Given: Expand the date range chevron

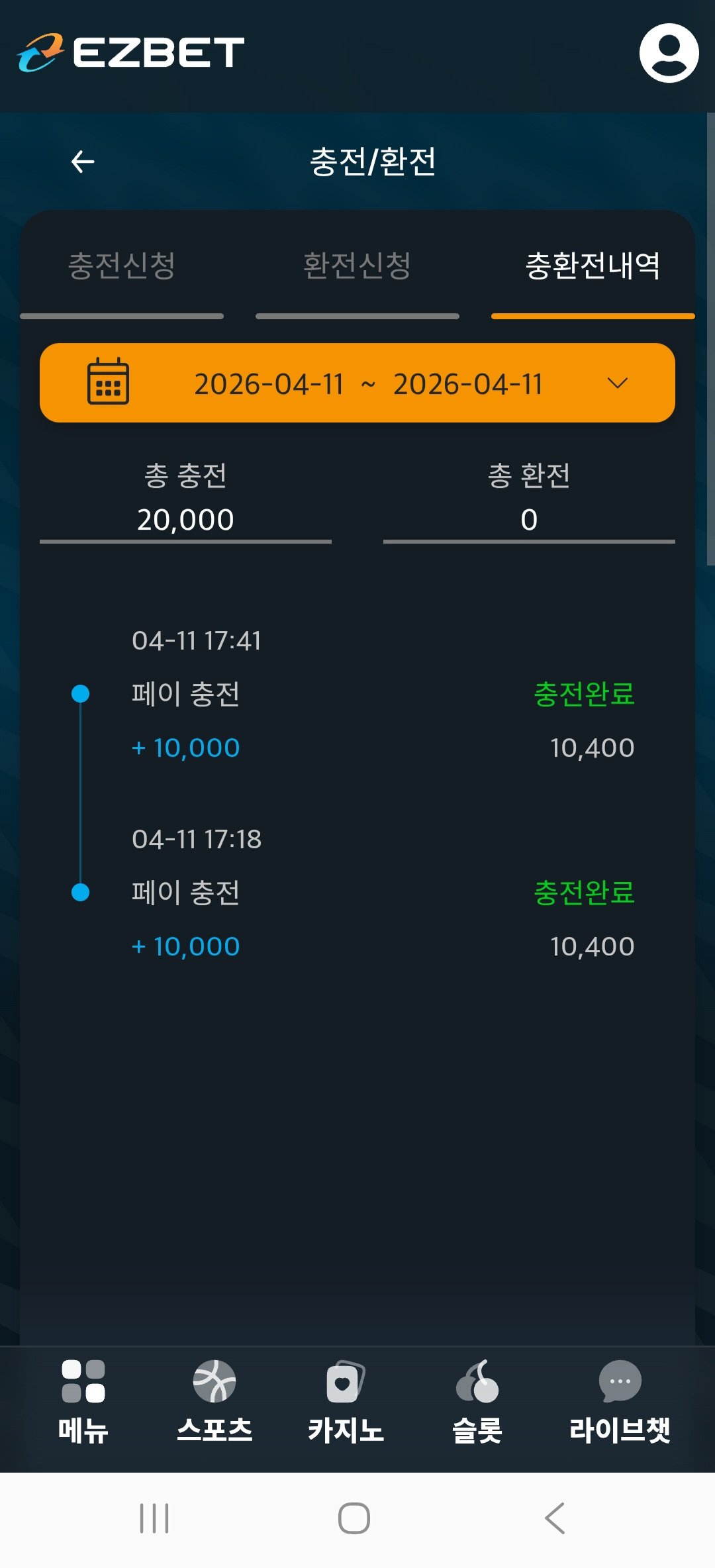Looking at the screenshot, I should (x=617, y=383).
